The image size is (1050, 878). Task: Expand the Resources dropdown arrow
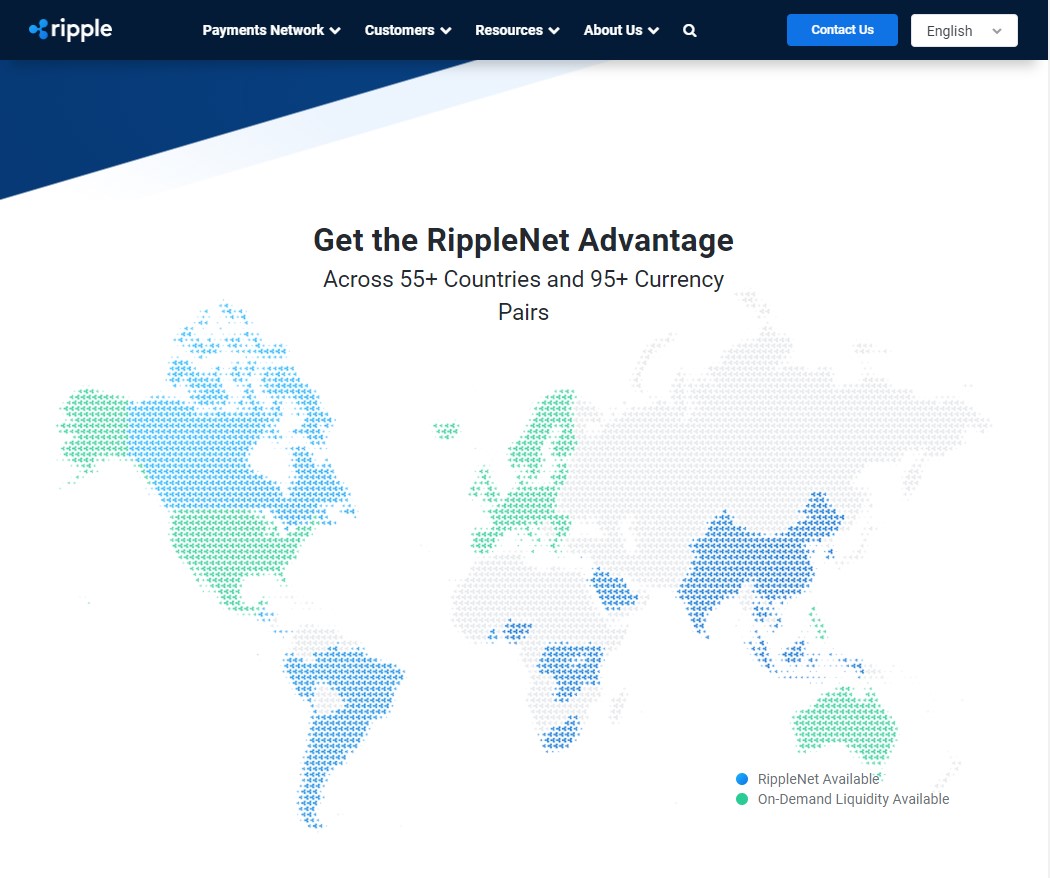pos(553,30)
